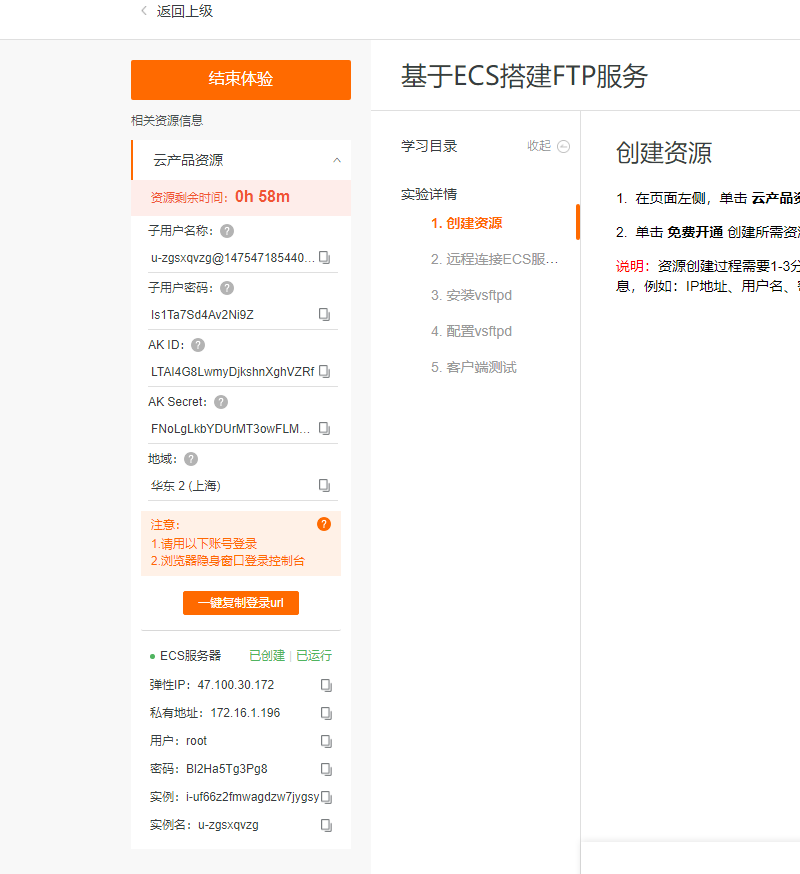Image resolution: width=800 pixels, height=874 pixels.
Task: Click the 结束体验 button
Action: coord(240,80)
